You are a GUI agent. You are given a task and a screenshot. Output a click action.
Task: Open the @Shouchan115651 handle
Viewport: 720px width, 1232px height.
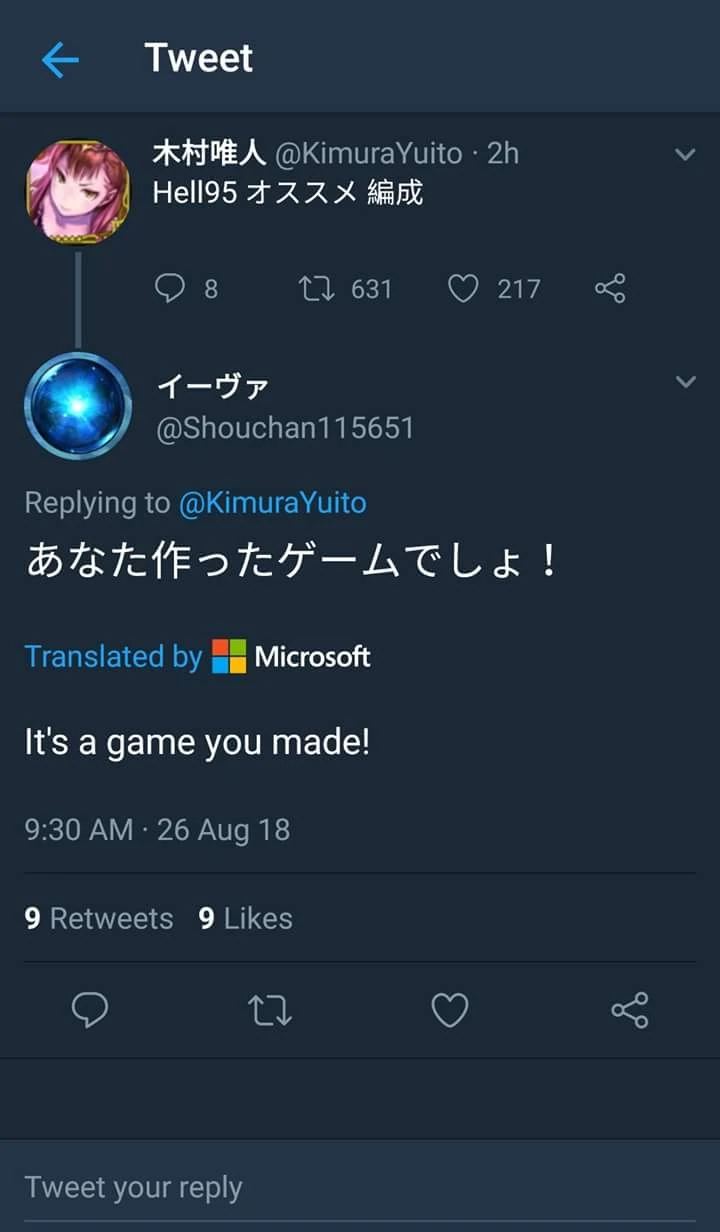(285, 428)
